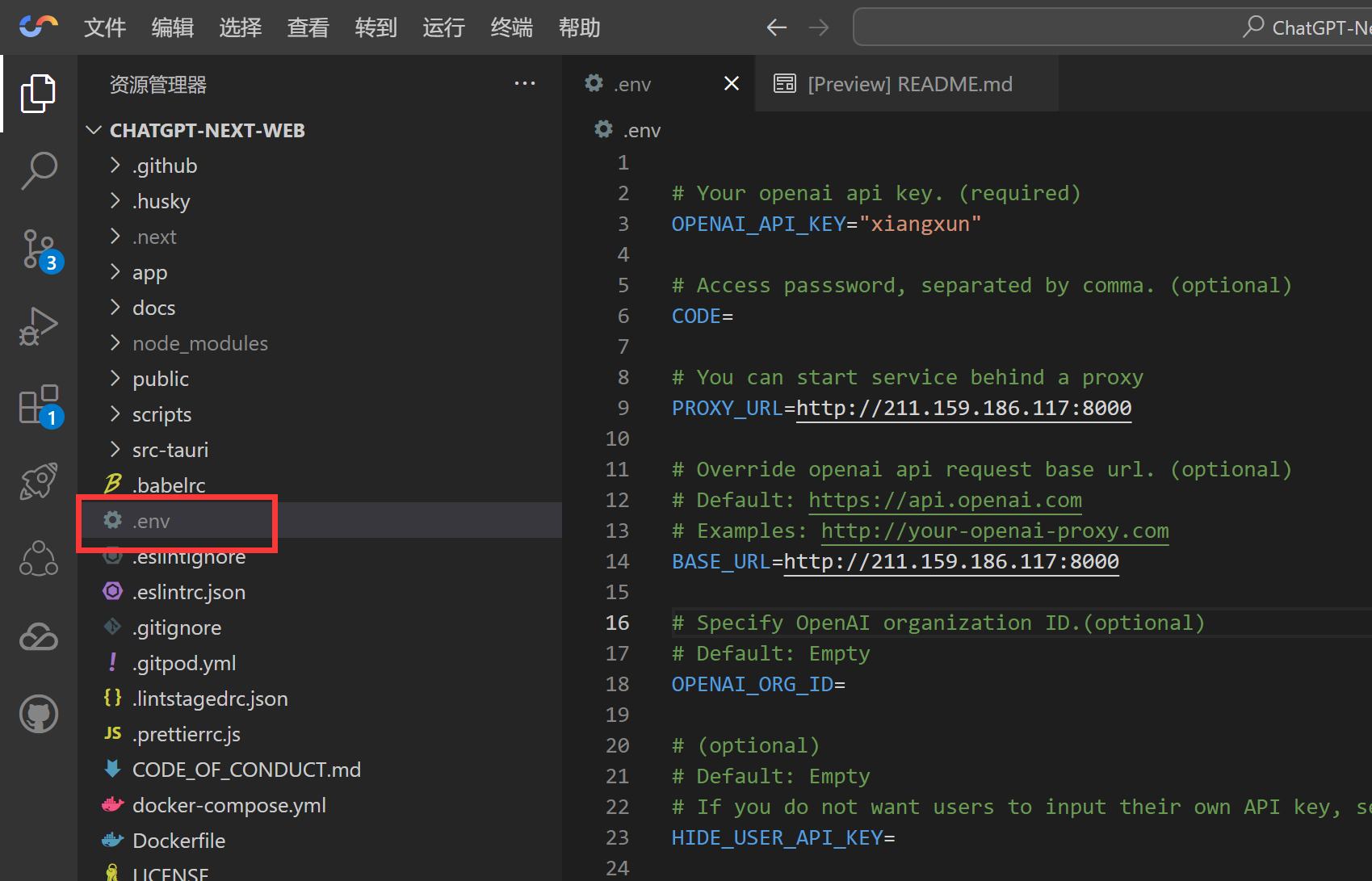Viewport: 1372px width, 881px height.
Task: Click the rocket icon in activity bar
Action: (x=38, y=481)
